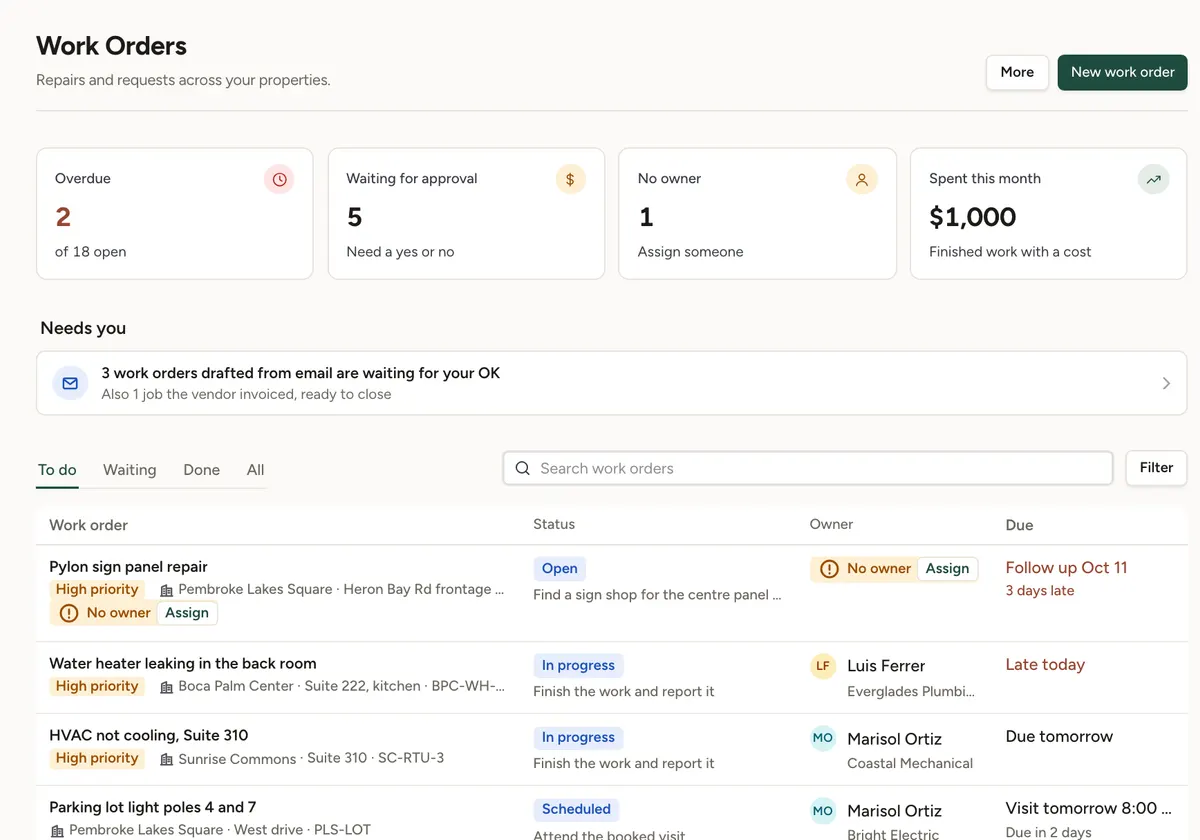The image size is (1200, 840).
Task: Click the person icon on No owner card
Action: pyautogui.click(x=861, y=179)
